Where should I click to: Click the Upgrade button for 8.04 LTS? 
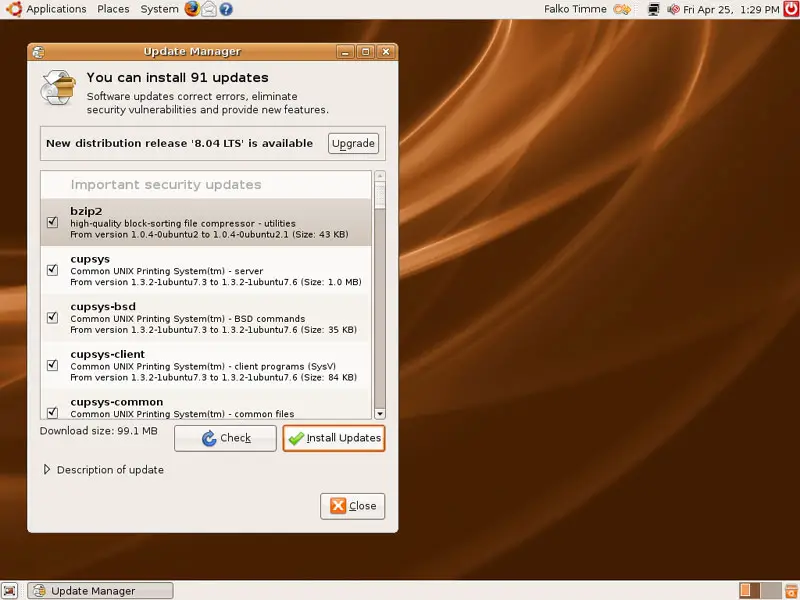[353, 143]
